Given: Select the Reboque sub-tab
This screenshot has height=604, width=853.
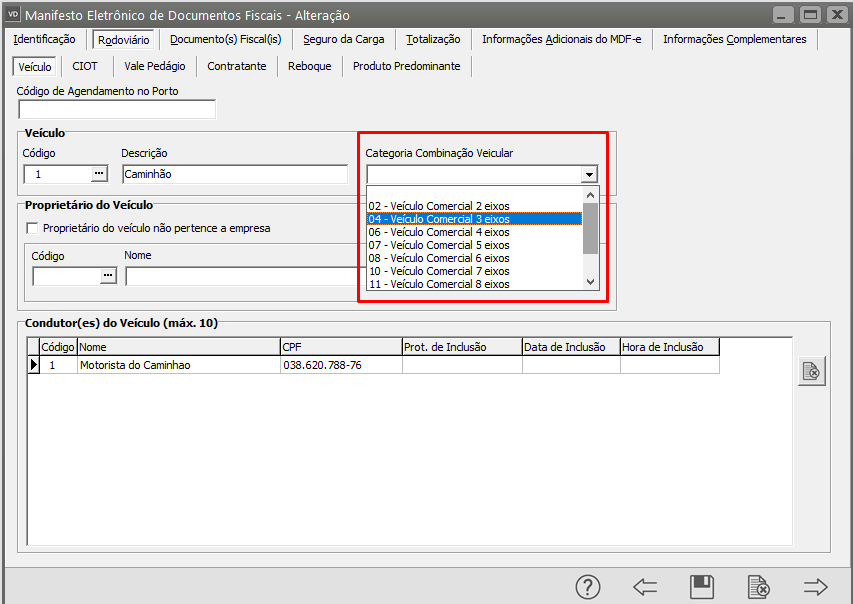Looking at the screenshot, I should coord(310,66).
